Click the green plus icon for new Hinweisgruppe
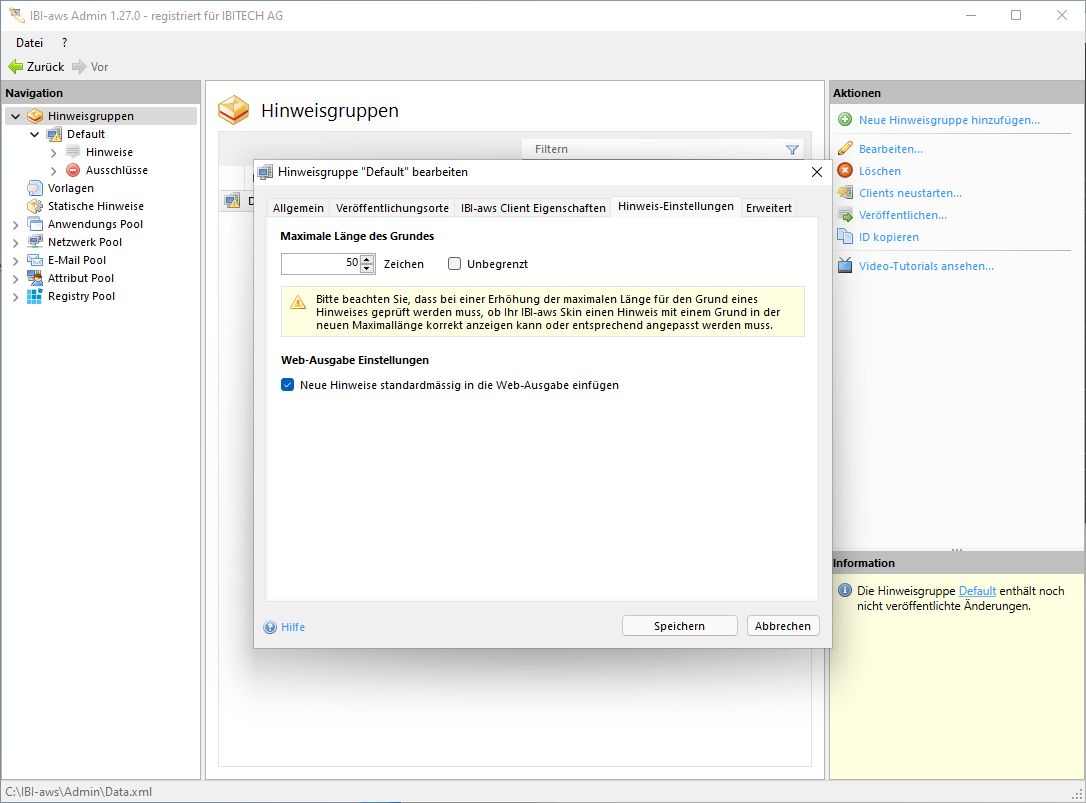Image resolution: width=1086 pixels, height=803 pixels. point(844,120)
